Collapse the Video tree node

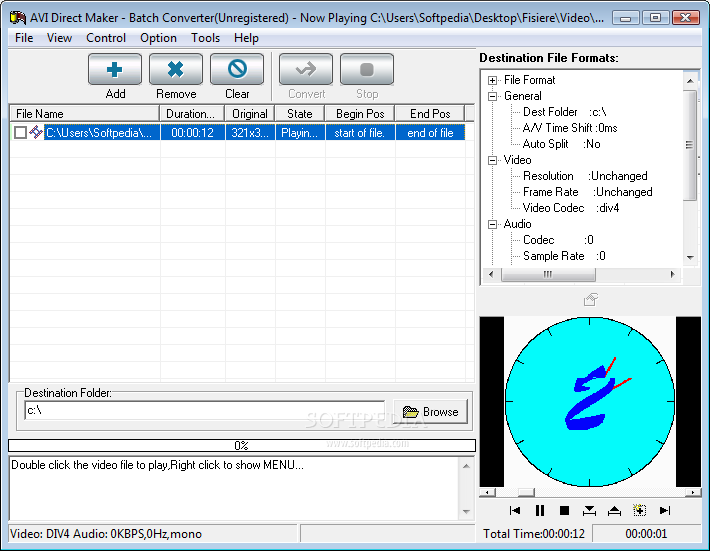pos(492,160)
